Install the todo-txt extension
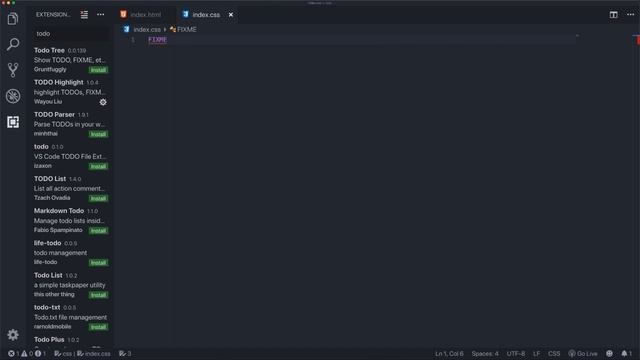The image size is (640, 360). (98, 327)
